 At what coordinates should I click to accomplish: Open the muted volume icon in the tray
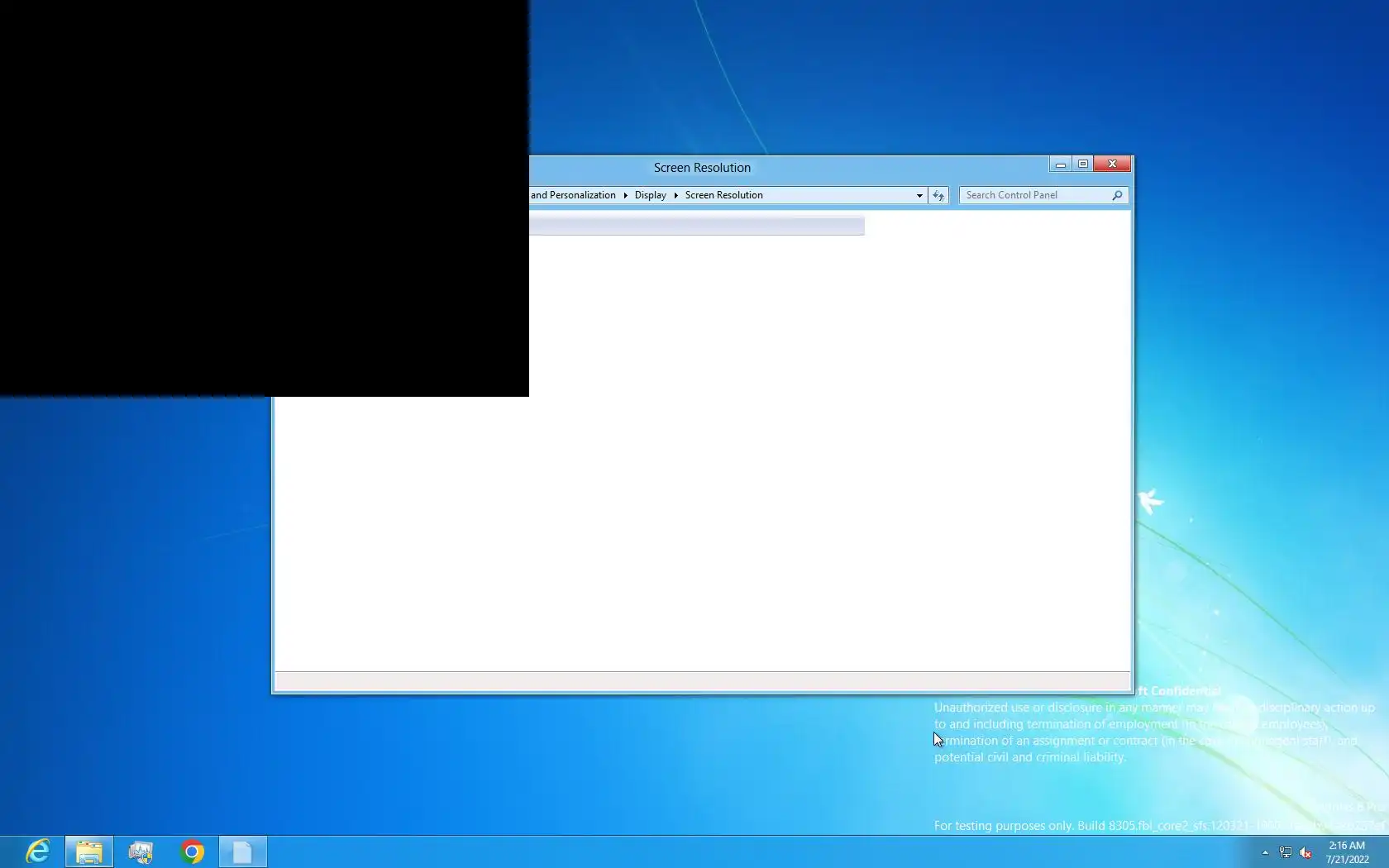coord(1305,852)
